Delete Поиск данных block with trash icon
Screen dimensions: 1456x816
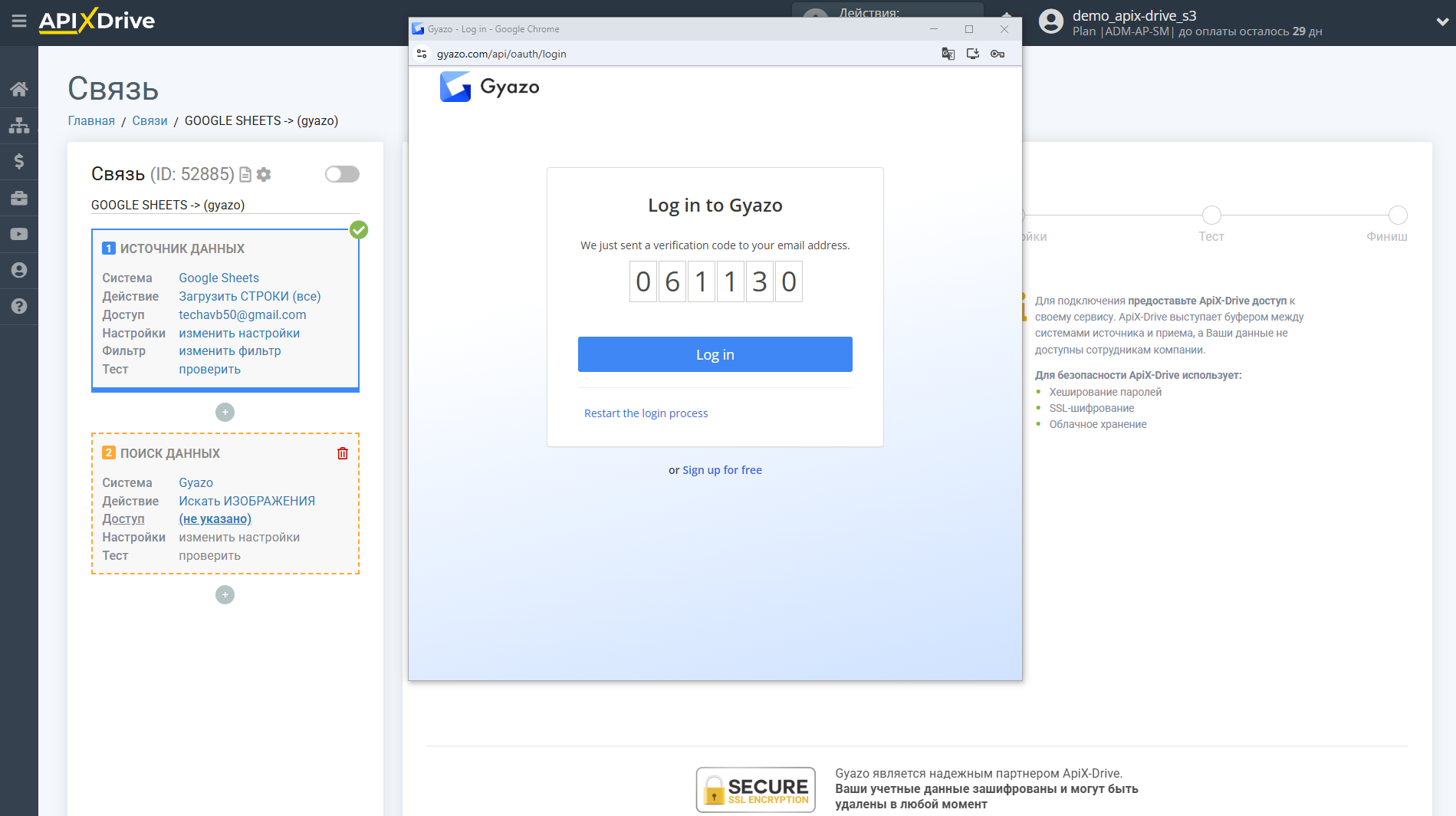tap(342, 453)
